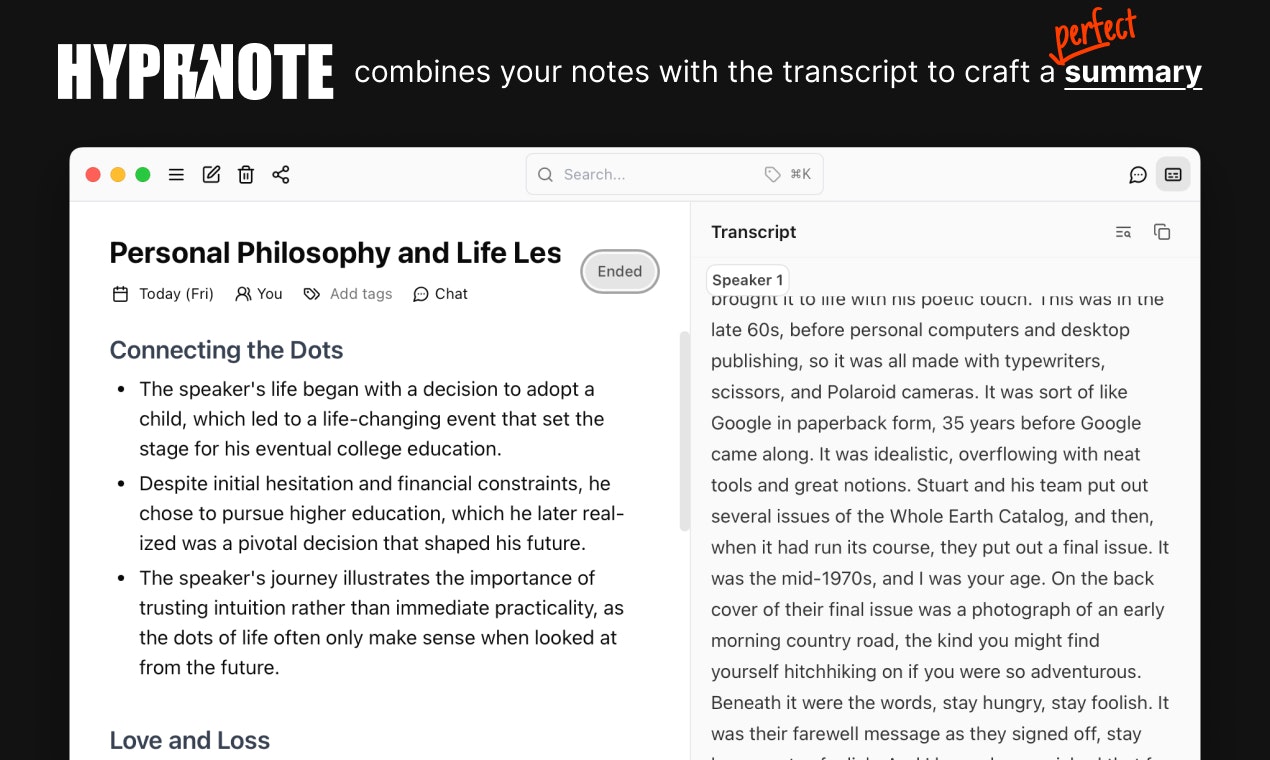Click the Connecting the Dots heading
The height and width of the screenshot is (760, 1270).
coord(226,350)
